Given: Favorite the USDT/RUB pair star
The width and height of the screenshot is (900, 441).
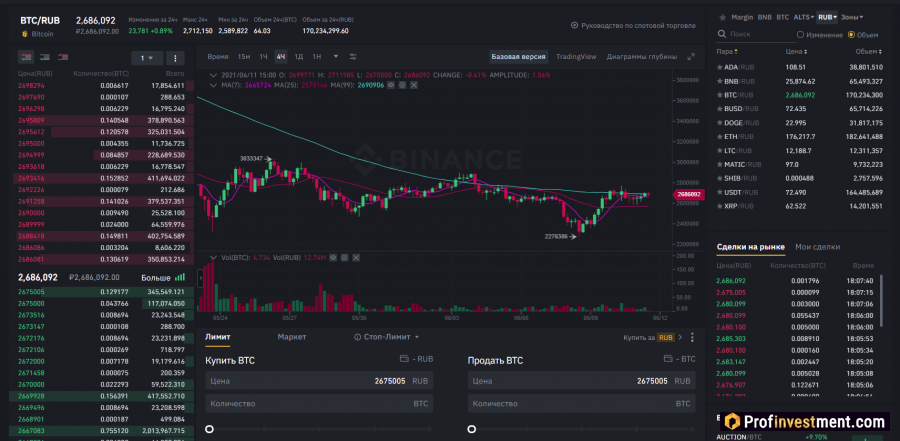Looking at the screenshot, I should point(720,192).
